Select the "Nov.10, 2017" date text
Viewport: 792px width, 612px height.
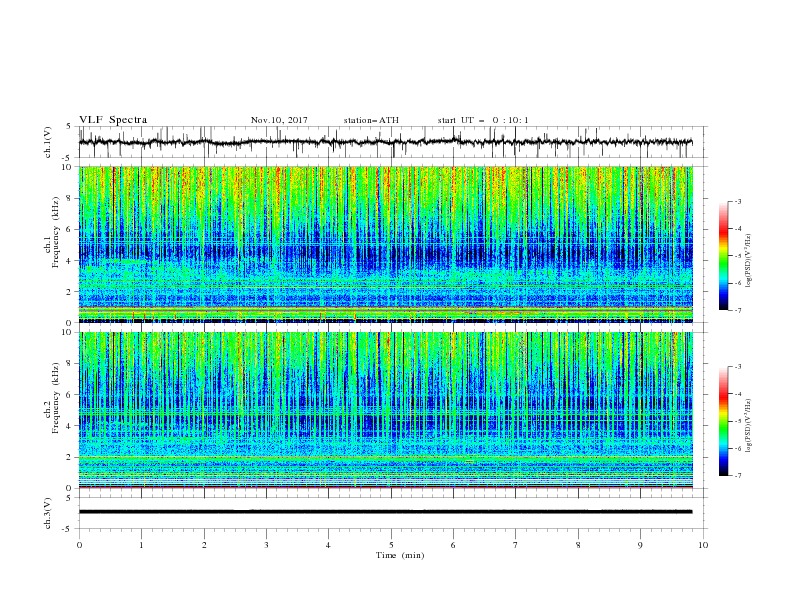point(279,120)
